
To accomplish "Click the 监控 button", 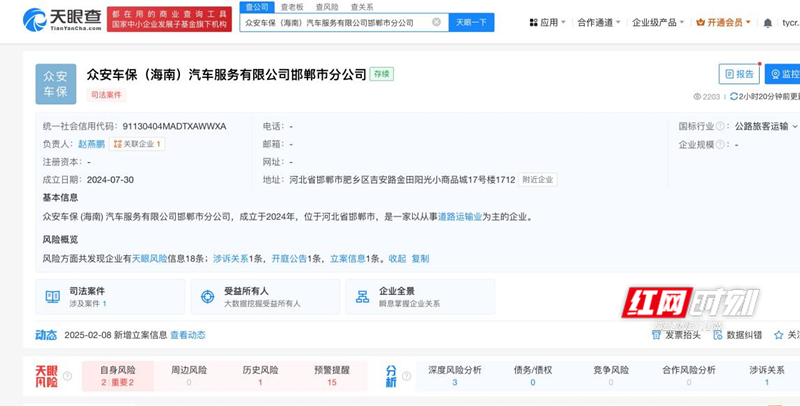I will (x=783, y=74).
